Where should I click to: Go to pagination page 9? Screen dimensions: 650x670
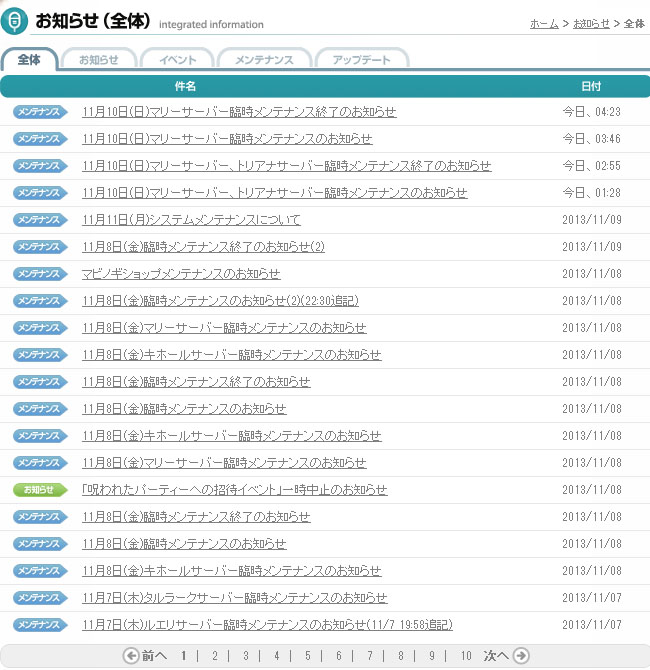[x=432, y=655]
